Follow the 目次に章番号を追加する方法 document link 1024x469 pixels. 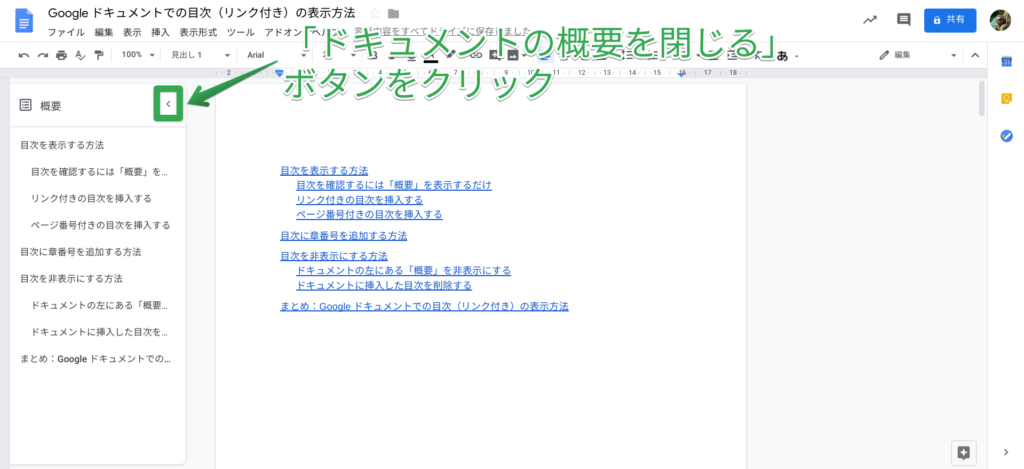tap(344, 236)
